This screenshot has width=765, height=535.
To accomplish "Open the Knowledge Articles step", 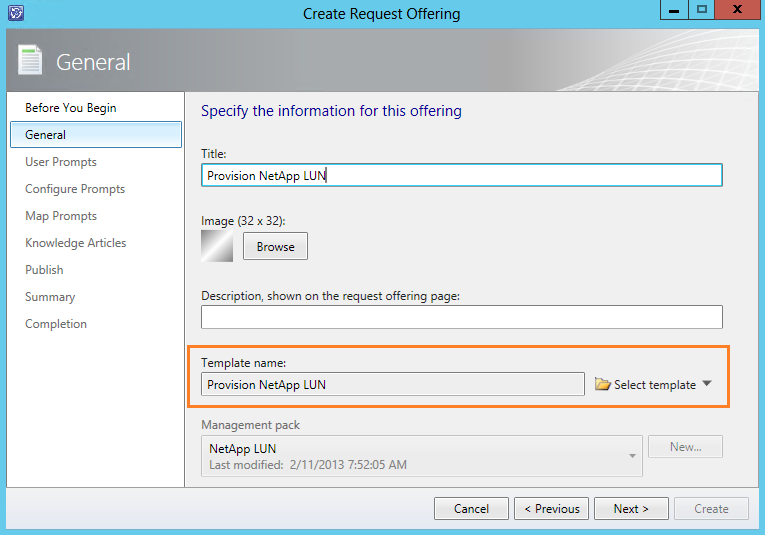I will pyautogui.click(x=76, y=243).
